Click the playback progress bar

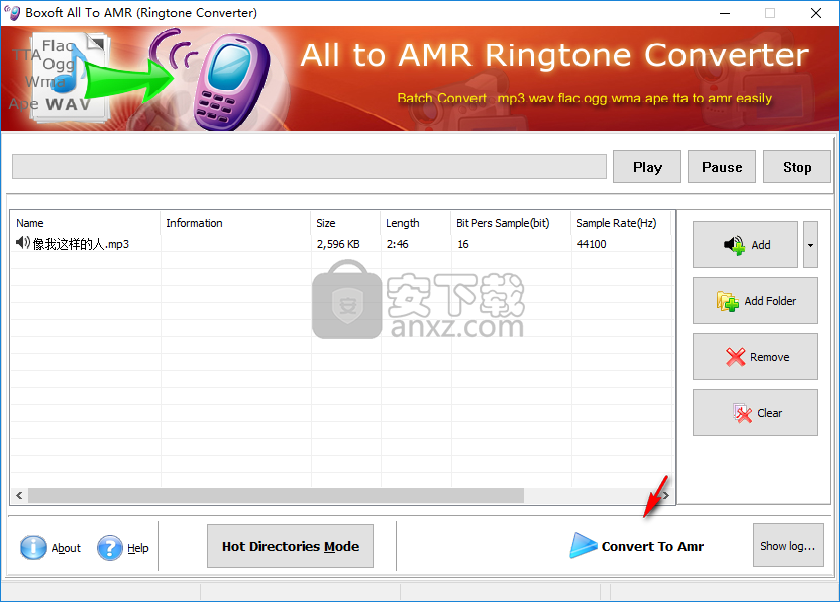309,167
